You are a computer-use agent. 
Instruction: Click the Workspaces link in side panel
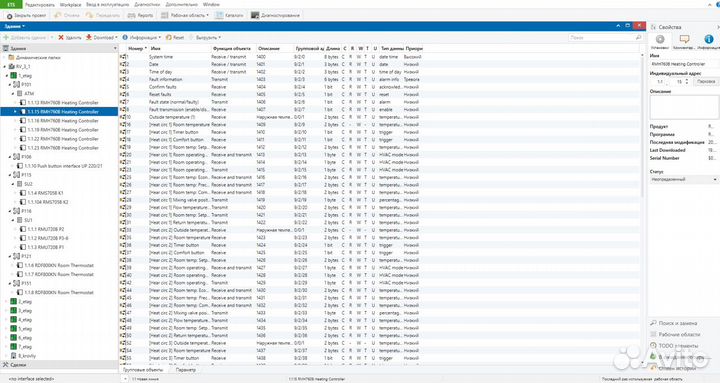point(679,334)
